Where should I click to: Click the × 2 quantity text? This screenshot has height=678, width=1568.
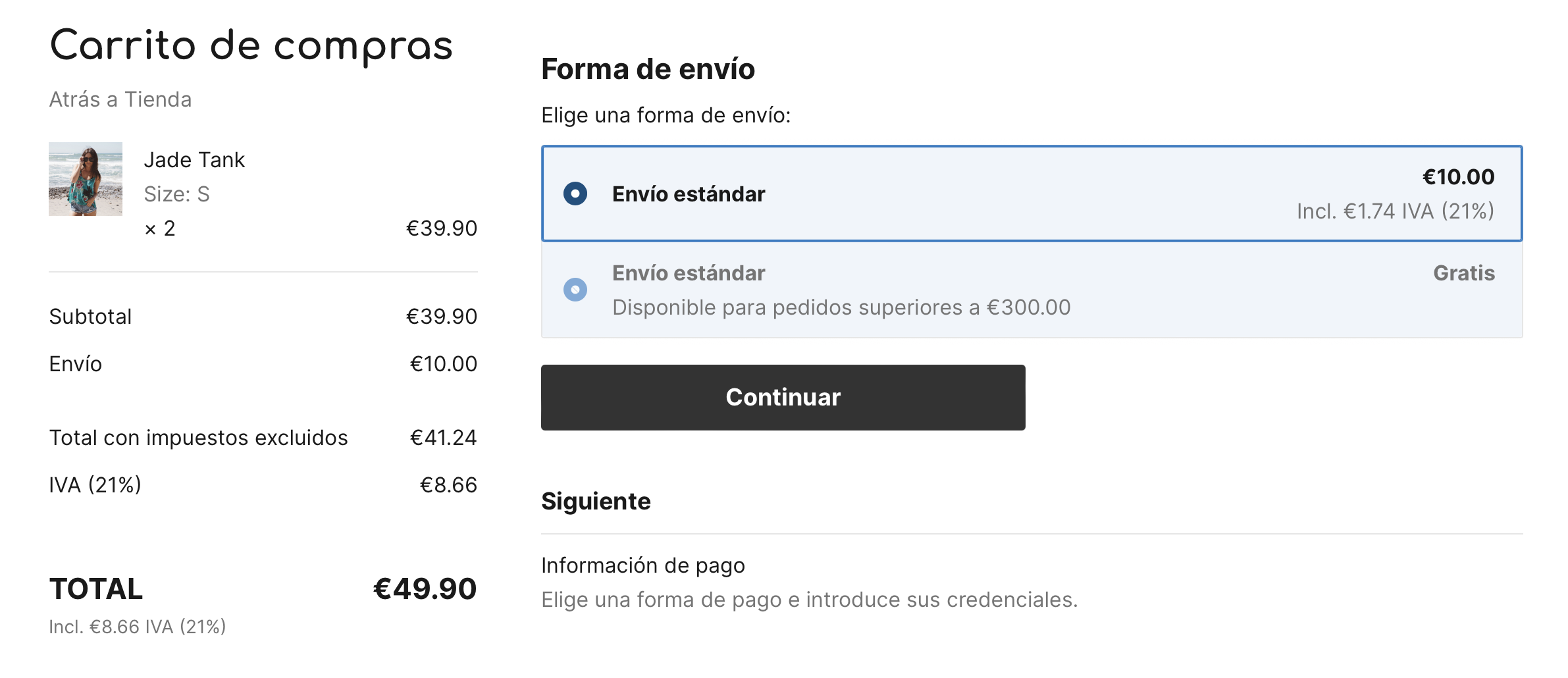(160, 228)
